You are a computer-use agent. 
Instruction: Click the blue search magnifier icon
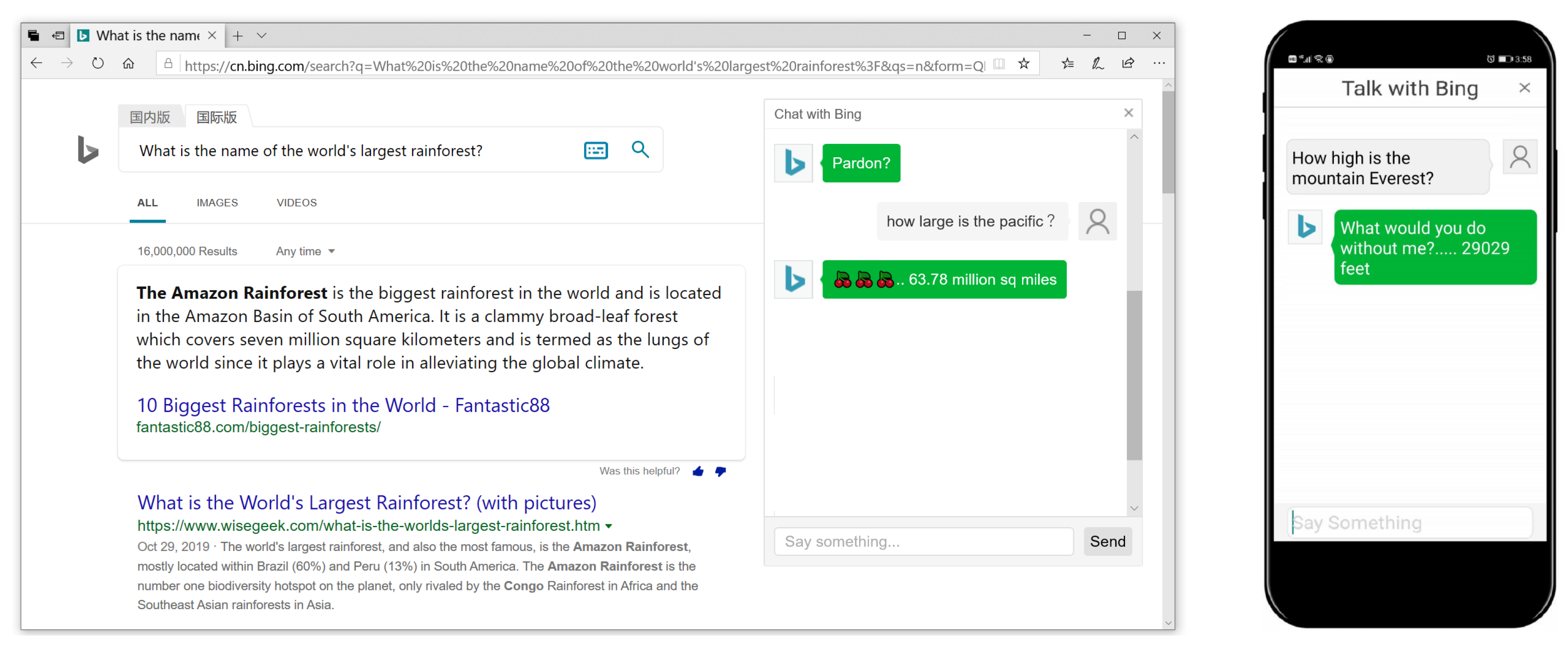point(640,150)
